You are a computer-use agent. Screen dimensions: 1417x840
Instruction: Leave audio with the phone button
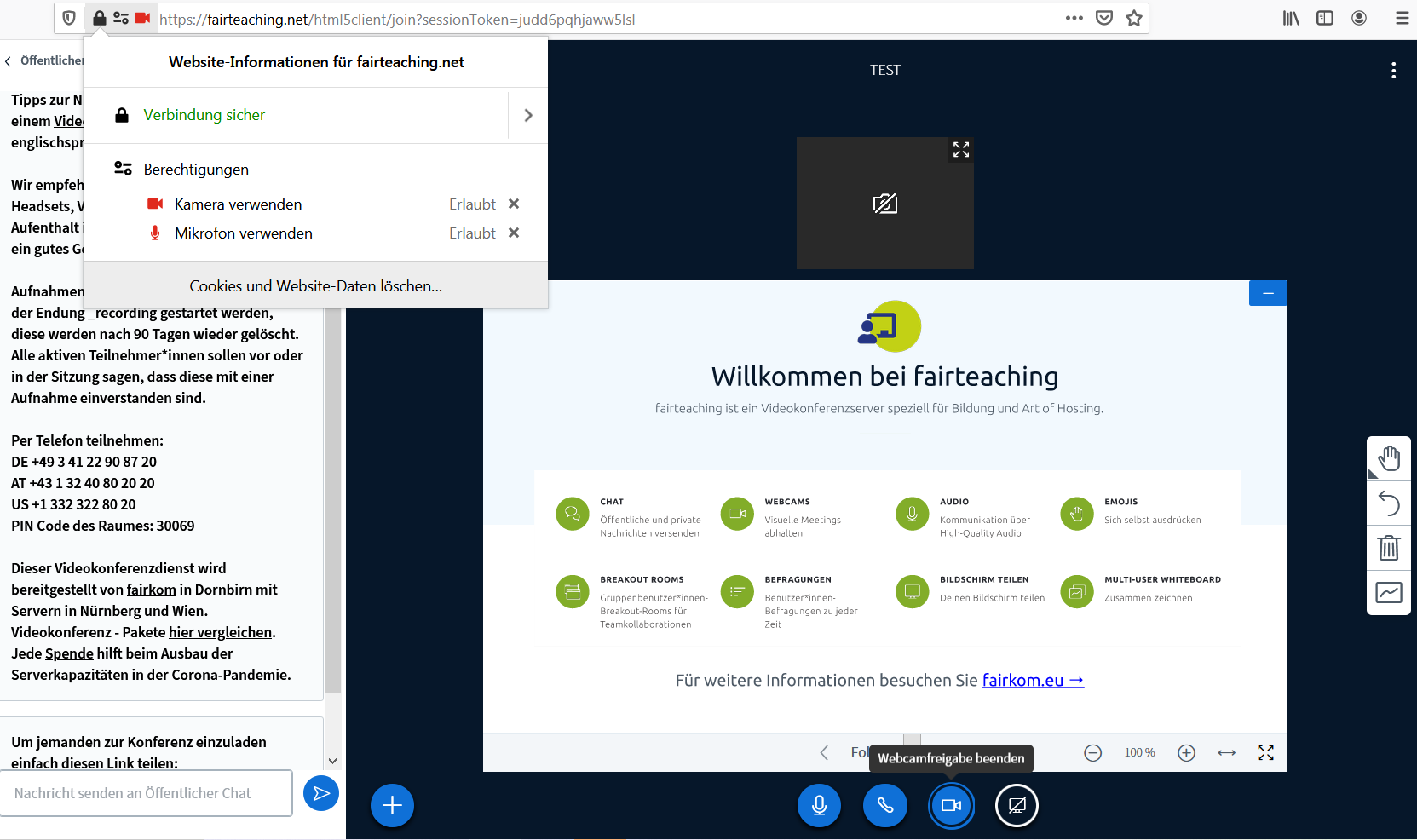[x=885, y=805]
